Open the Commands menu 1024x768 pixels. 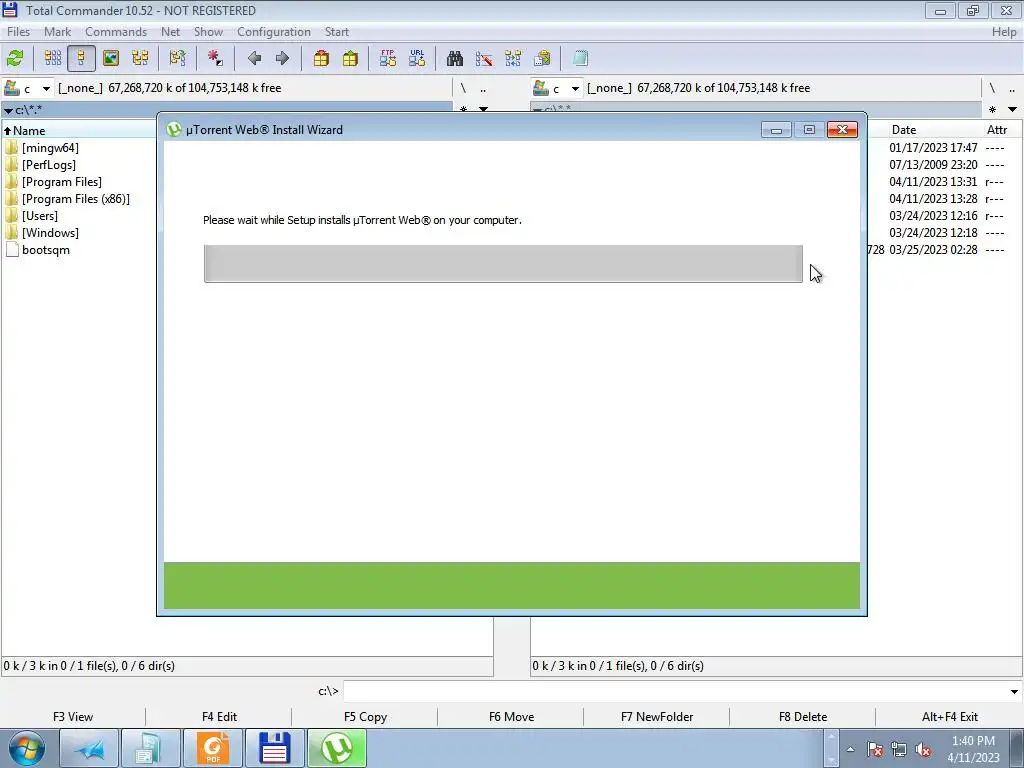tap(116, 31)
